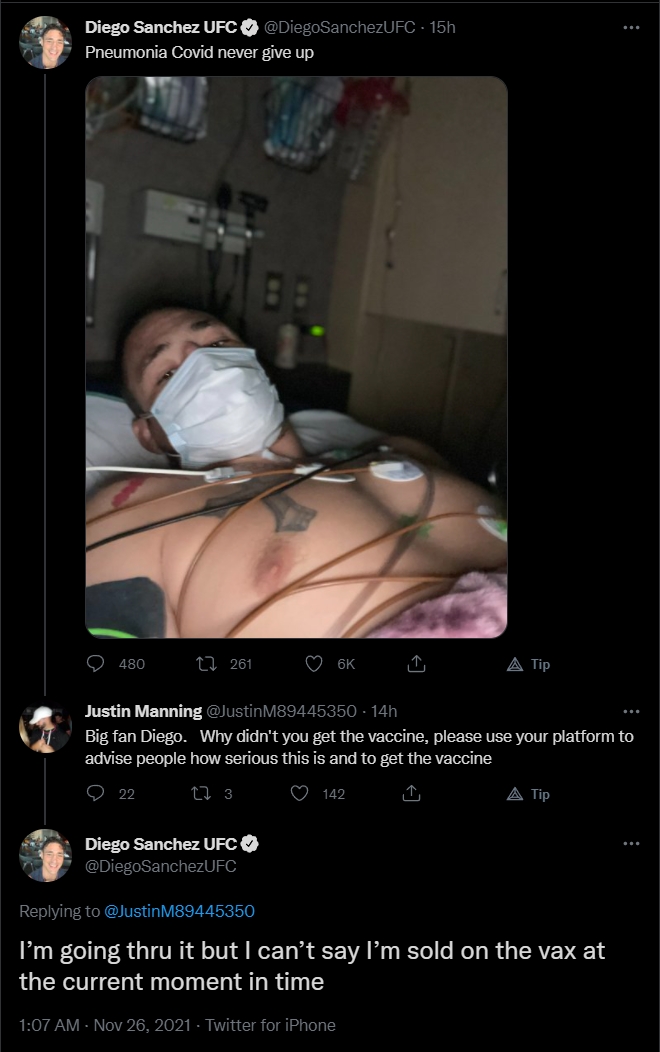
Task: Visit Justin Manning's profile name
Action: (143, 711)
